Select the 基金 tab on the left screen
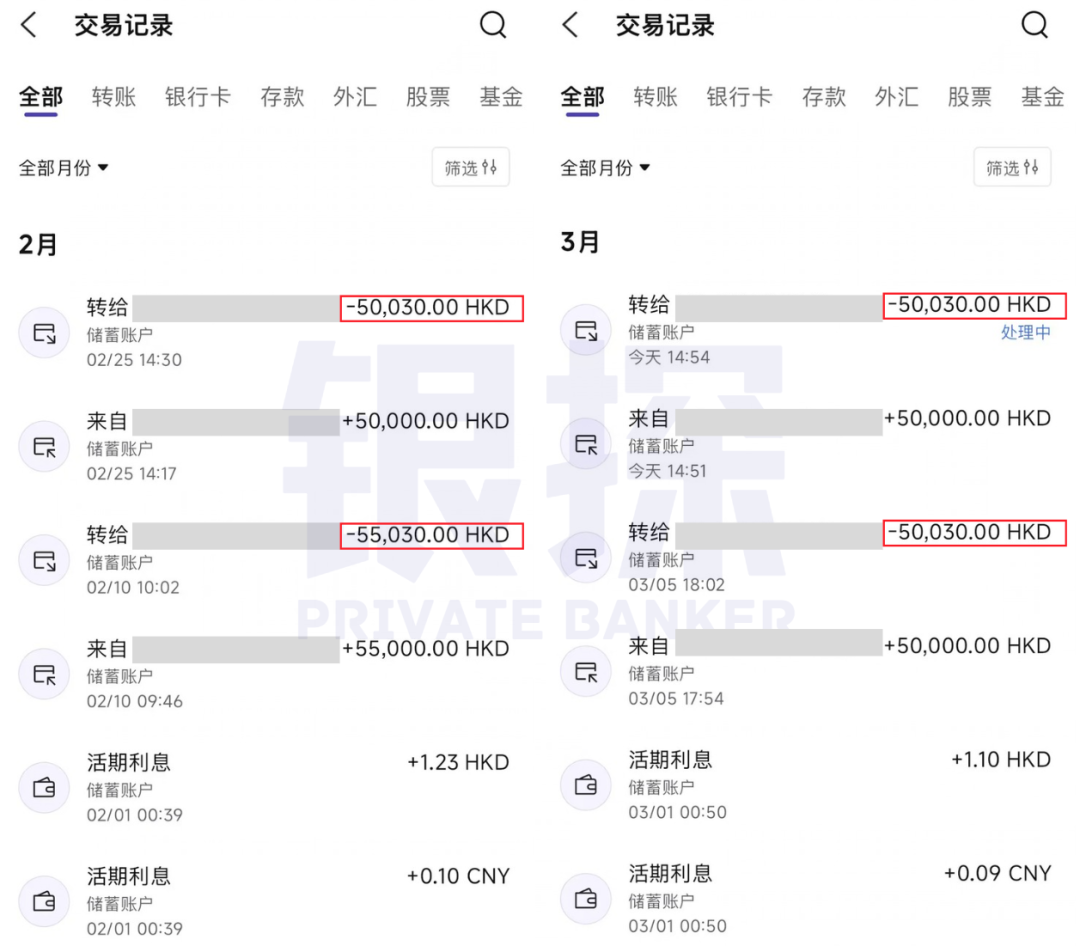This screenshot has width=1080, height=946. 501,97
